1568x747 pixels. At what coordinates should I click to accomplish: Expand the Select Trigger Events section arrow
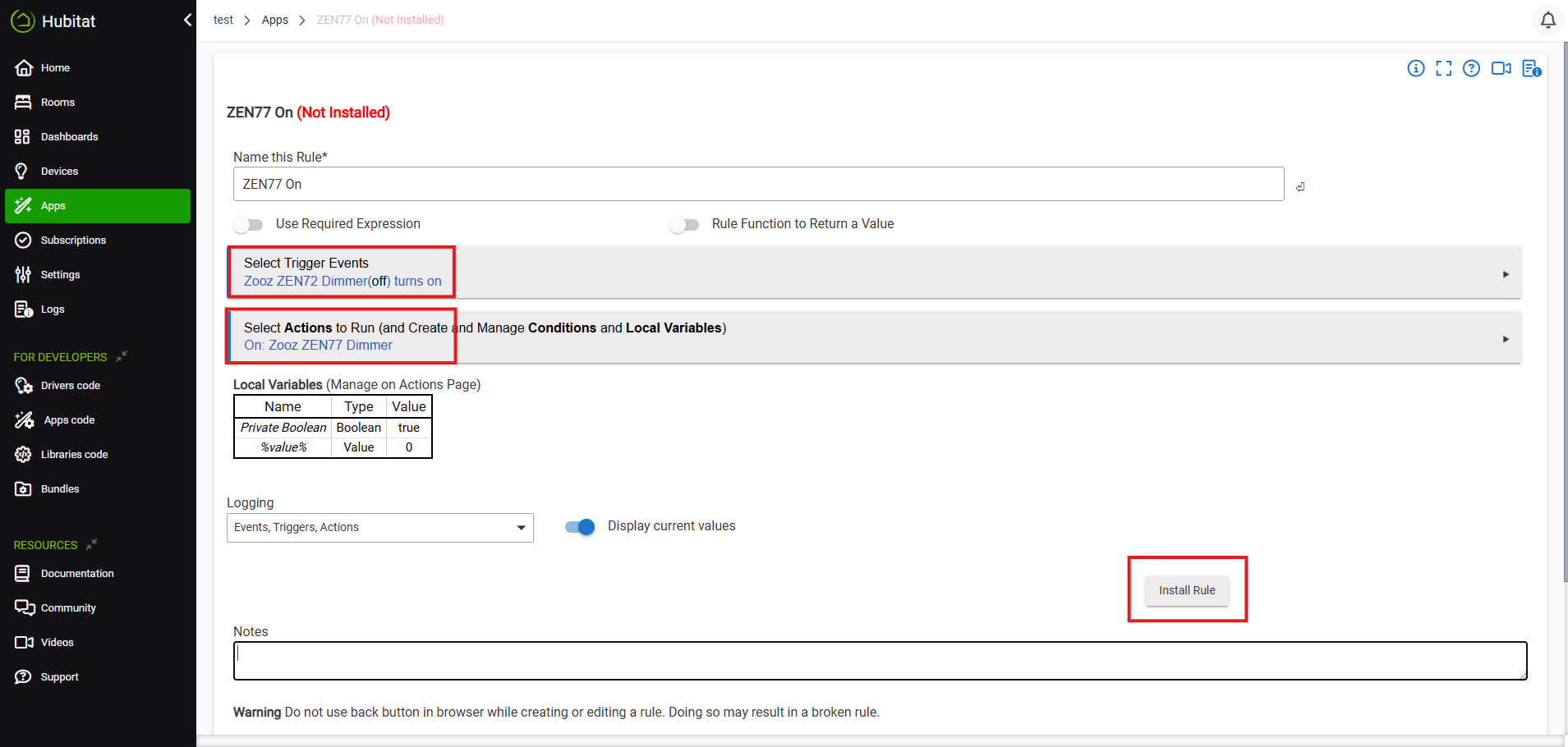click(x=1506, y=274)
